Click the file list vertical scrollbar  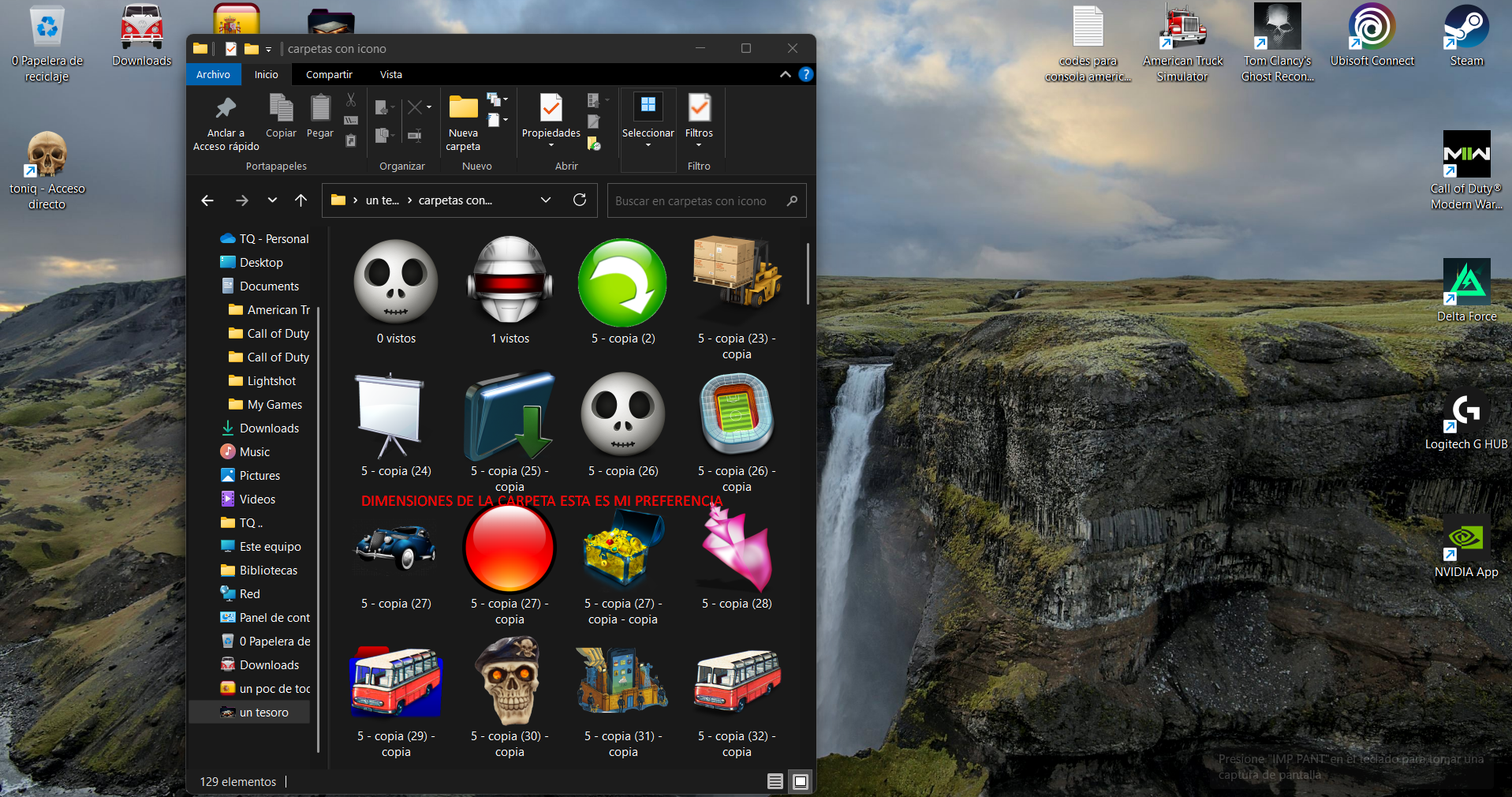[x=808, y=273]
